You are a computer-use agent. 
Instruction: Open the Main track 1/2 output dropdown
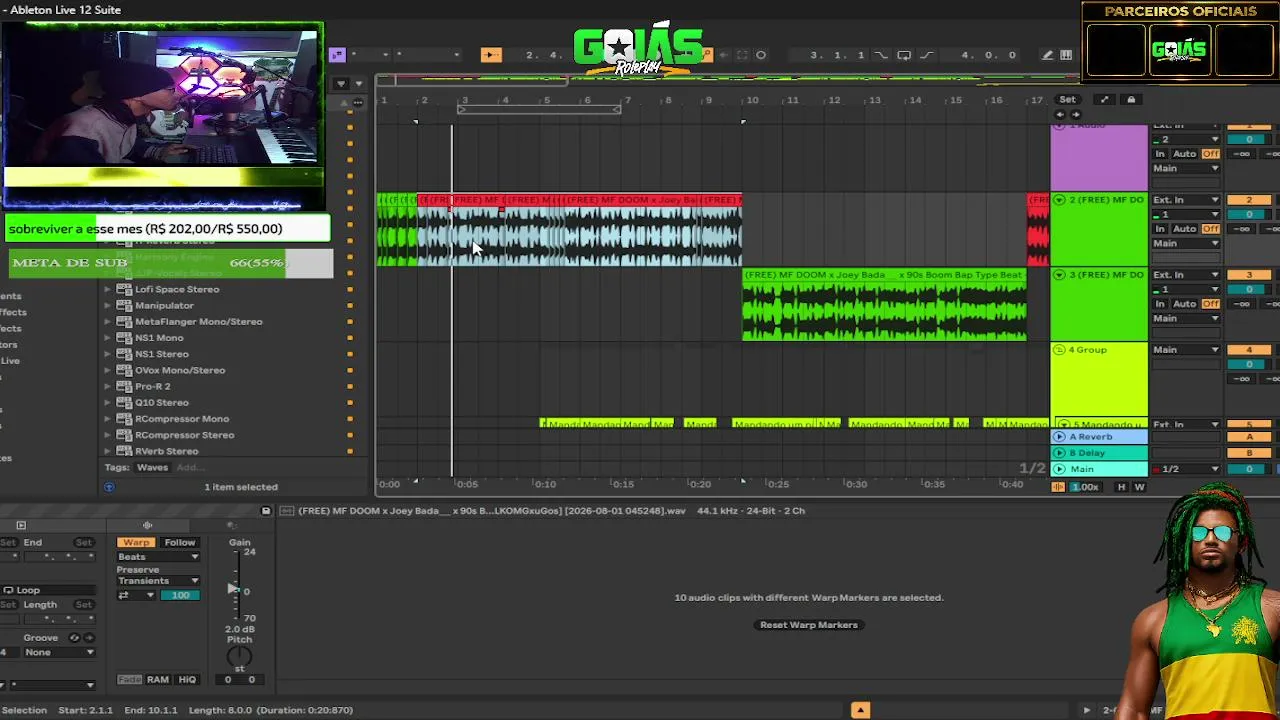click(1186, 469)
